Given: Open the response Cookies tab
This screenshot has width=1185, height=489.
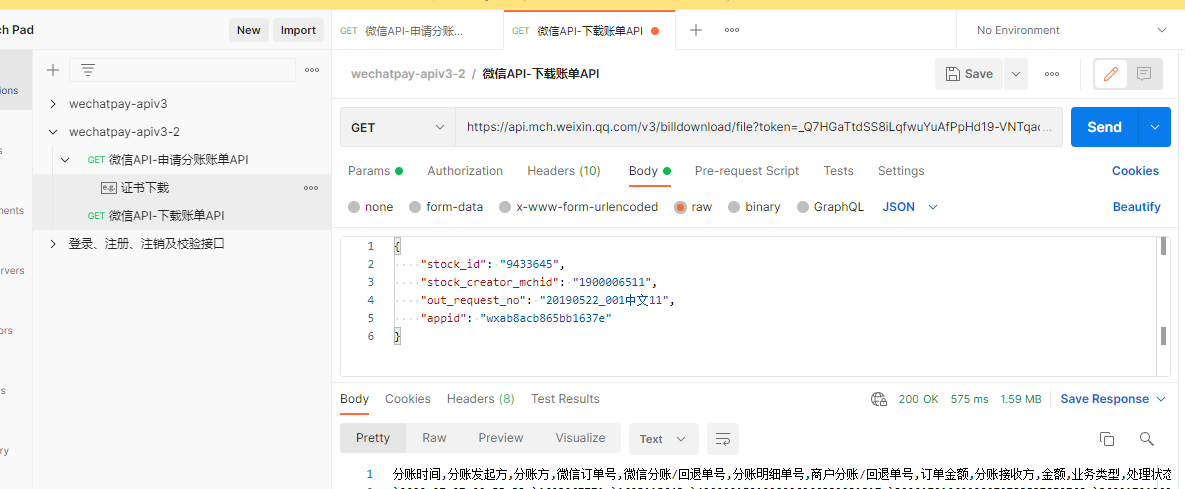Looking at the screenshot, I should (407, 399).
